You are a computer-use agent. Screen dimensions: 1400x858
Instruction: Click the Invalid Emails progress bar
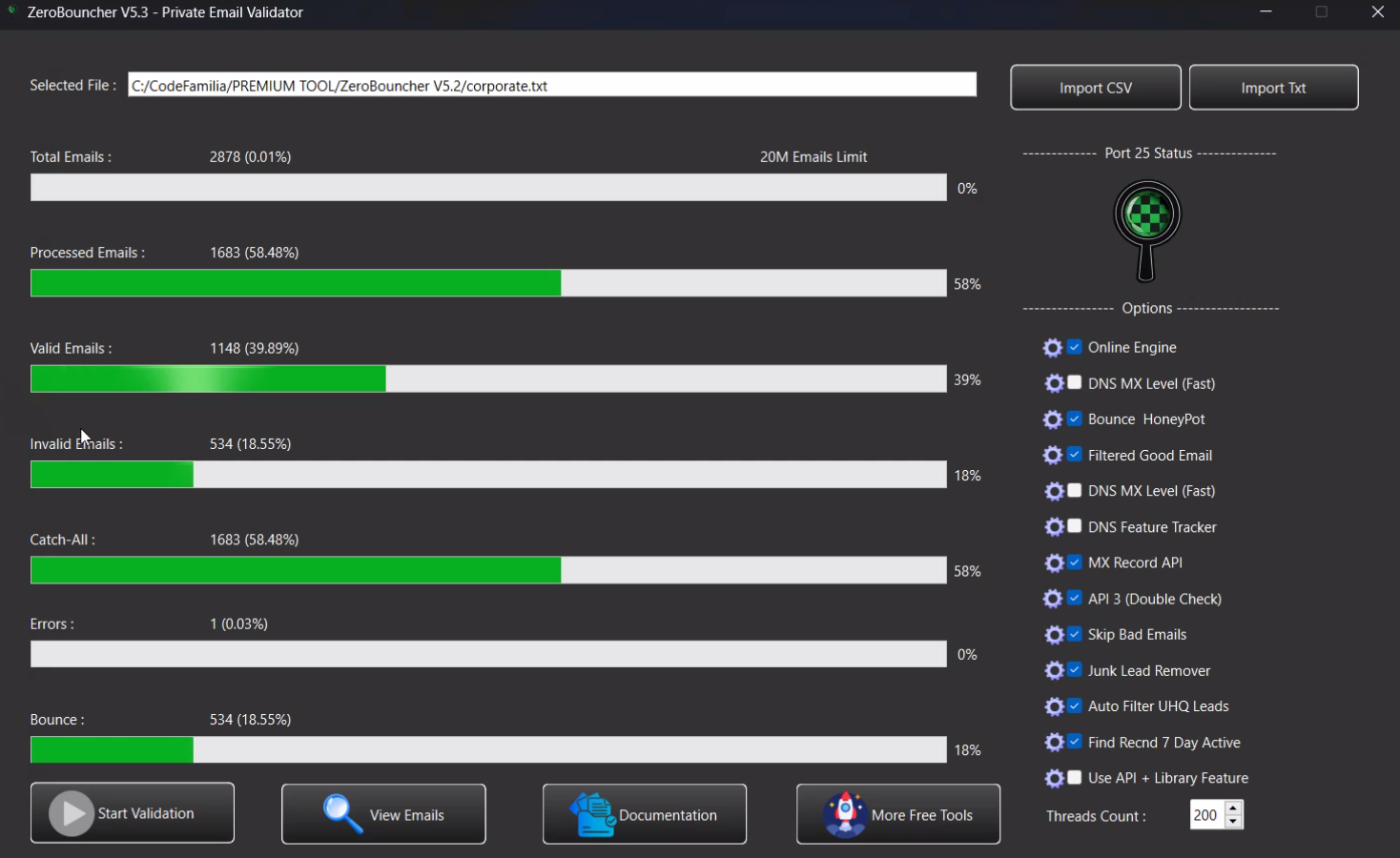488,475
